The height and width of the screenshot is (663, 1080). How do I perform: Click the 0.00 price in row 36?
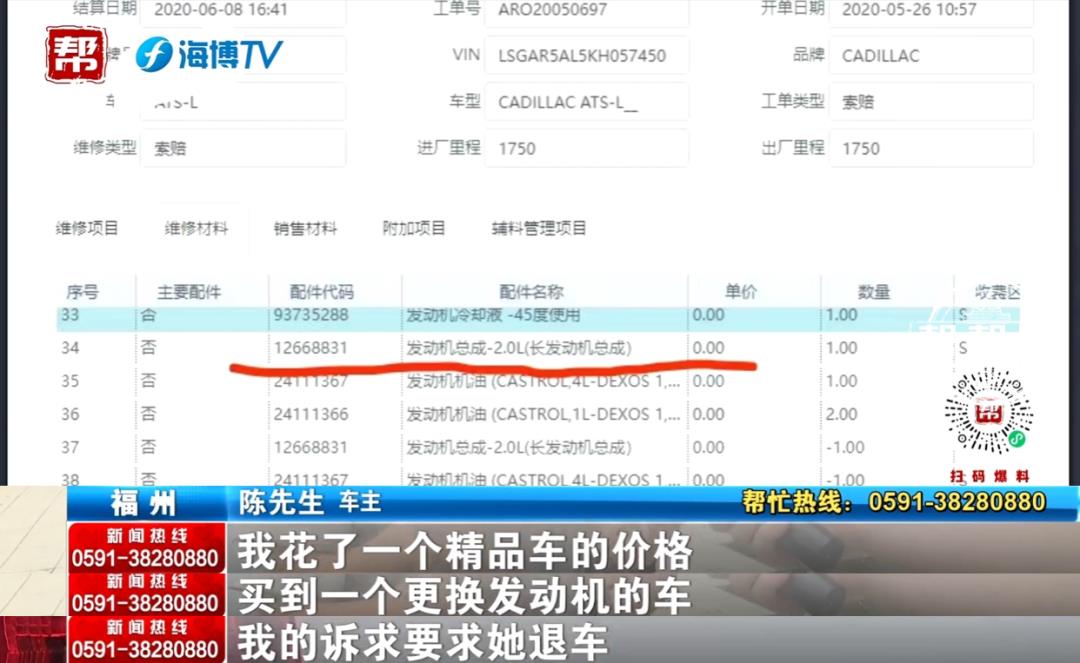(x=708, y=414)
